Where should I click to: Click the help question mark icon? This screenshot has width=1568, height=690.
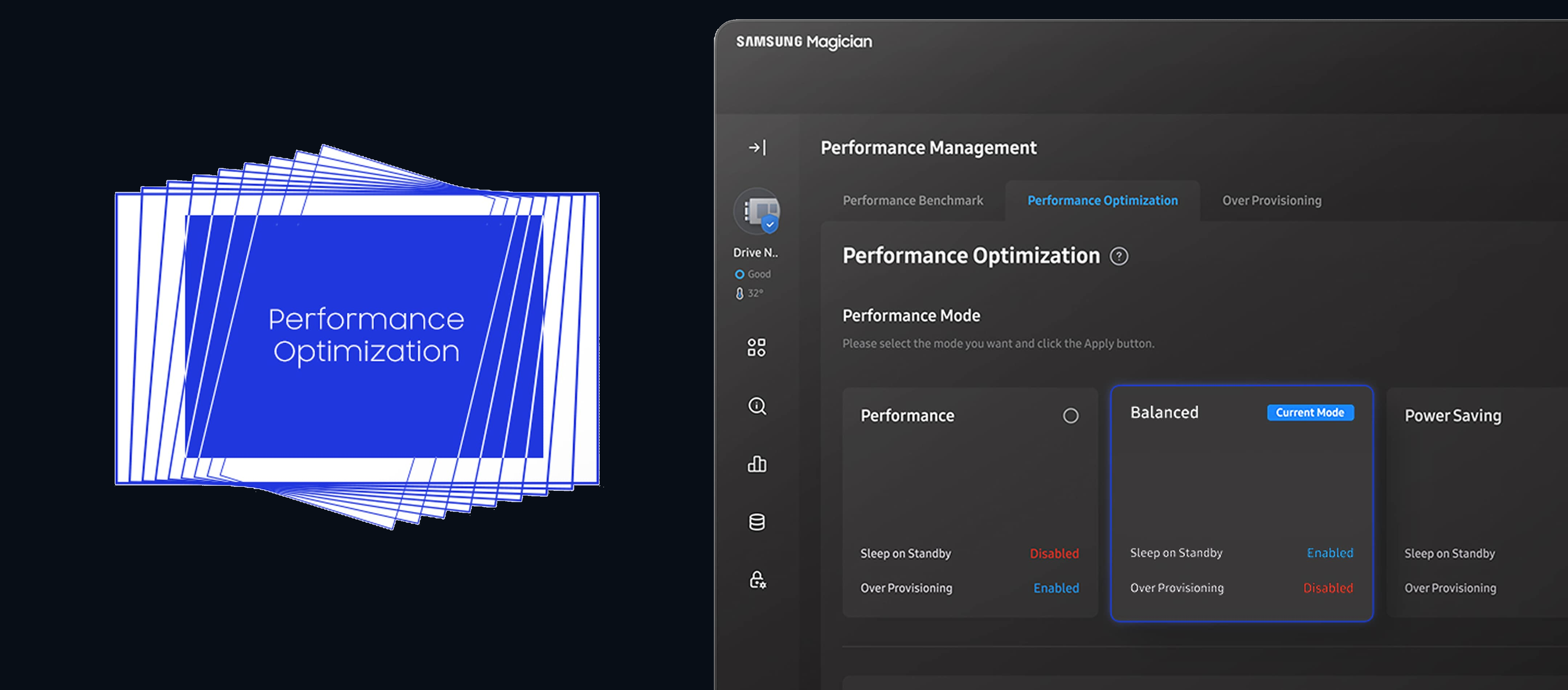(1119, 256)
